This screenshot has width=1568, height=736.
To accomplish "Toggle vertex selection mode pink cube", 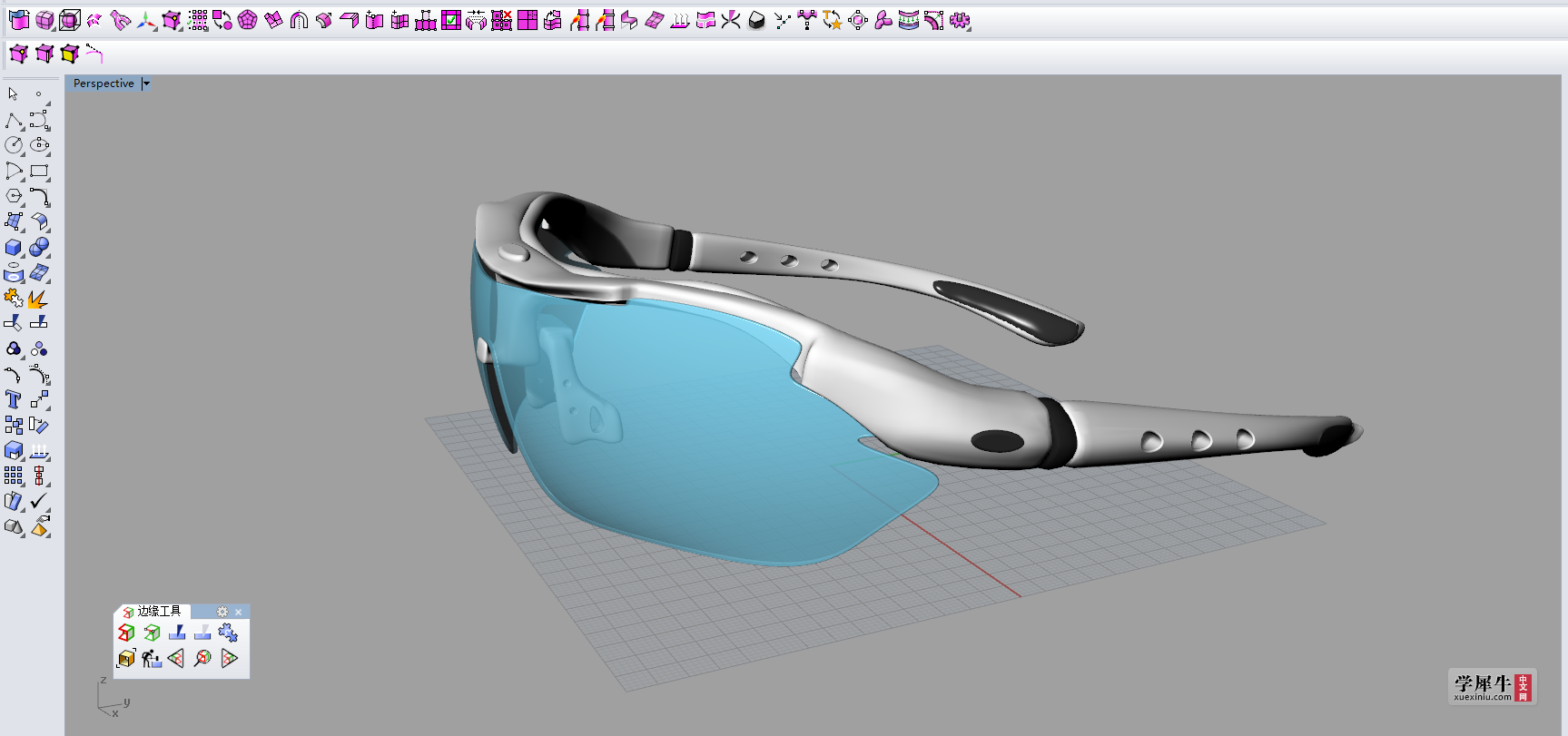I will tap(19, 54).
